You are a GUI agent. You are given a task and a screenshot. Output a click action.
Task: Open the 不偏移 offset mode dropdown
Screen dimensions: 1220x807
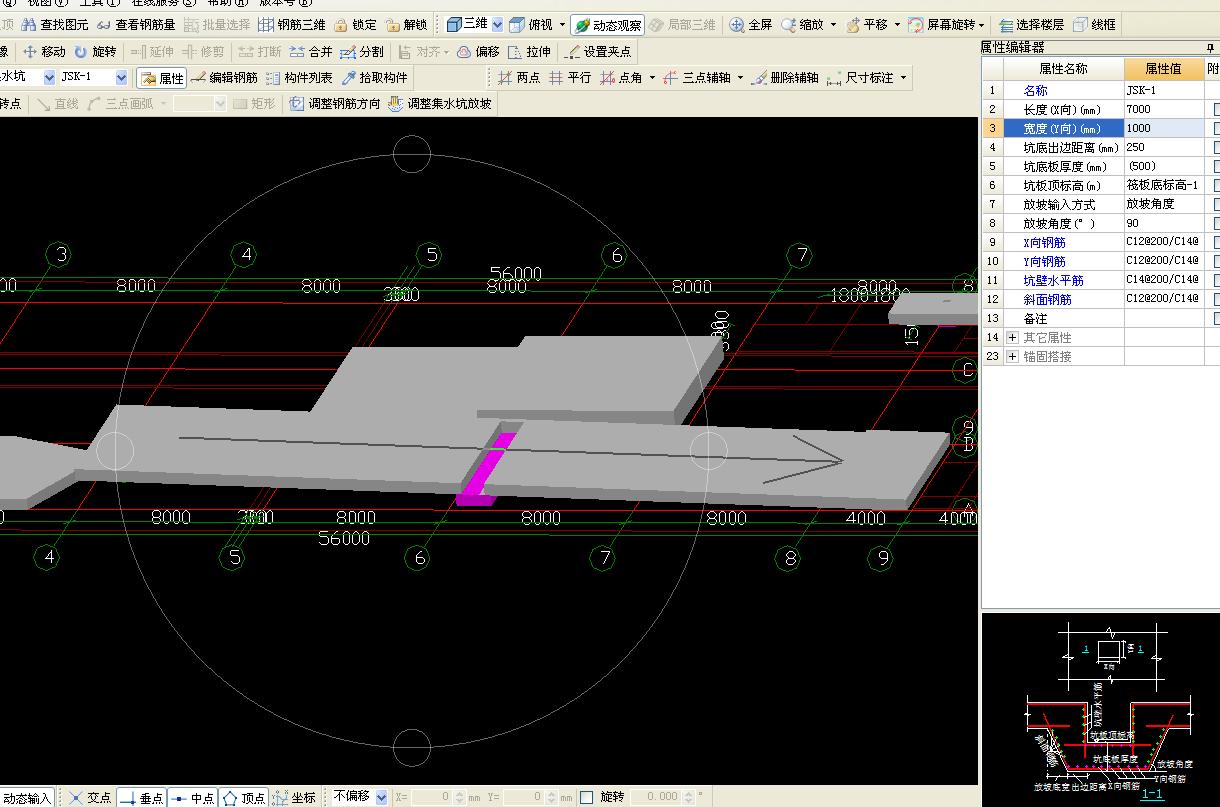(x=381, y=797)
